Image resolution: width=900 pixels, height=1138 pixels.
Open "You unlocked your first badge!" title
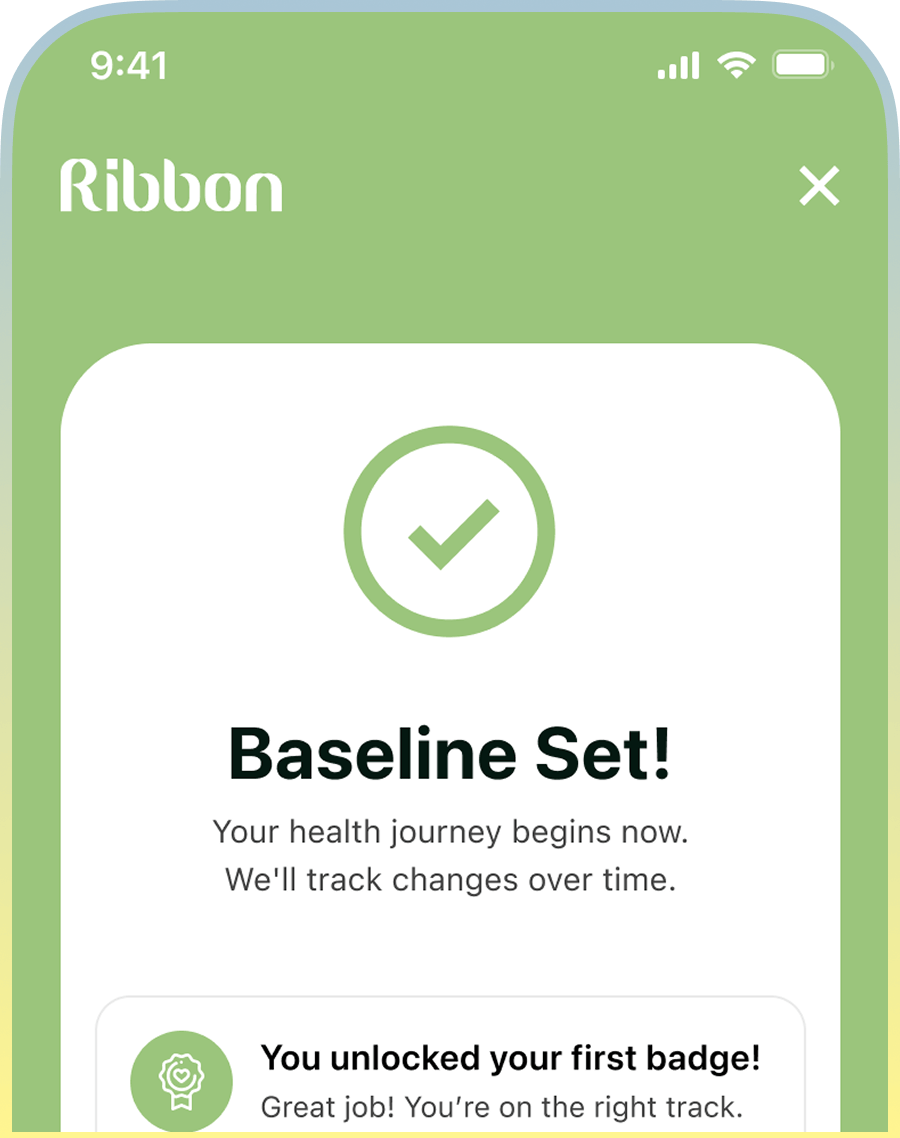pos(510,1058)
